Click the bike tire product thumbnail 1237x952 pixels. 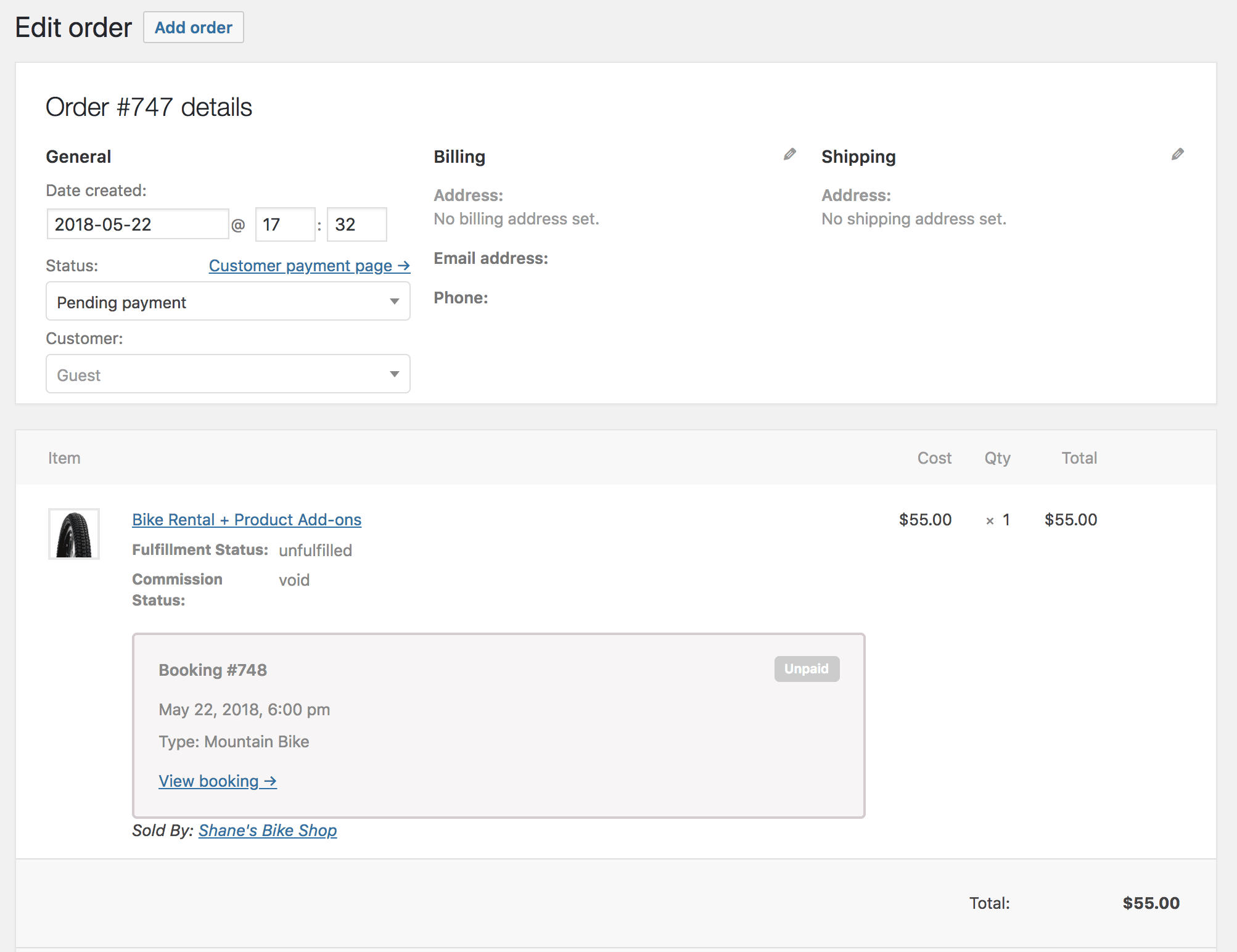coord(73,534)
